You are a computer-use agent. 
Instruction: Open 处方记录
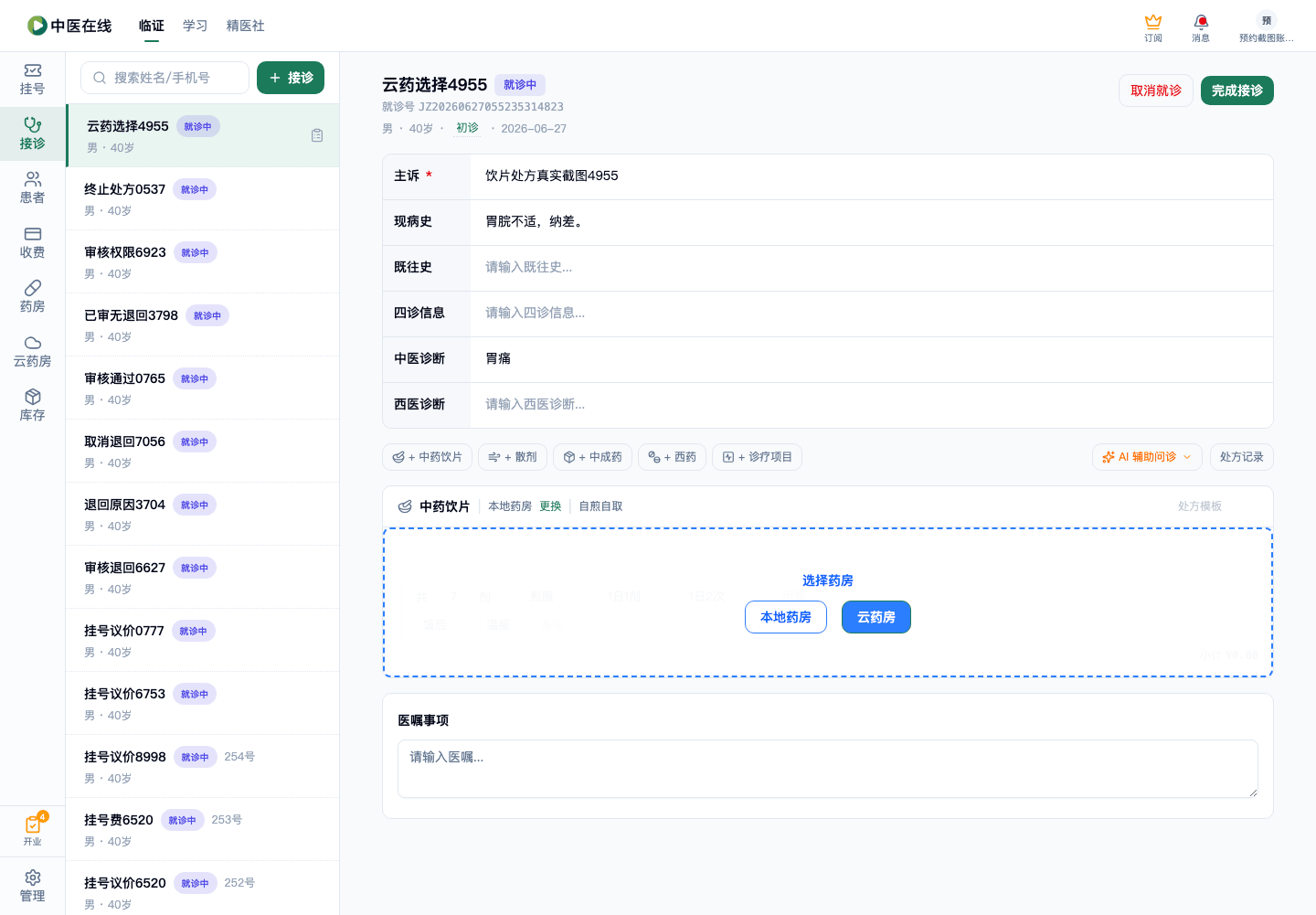1241,457
